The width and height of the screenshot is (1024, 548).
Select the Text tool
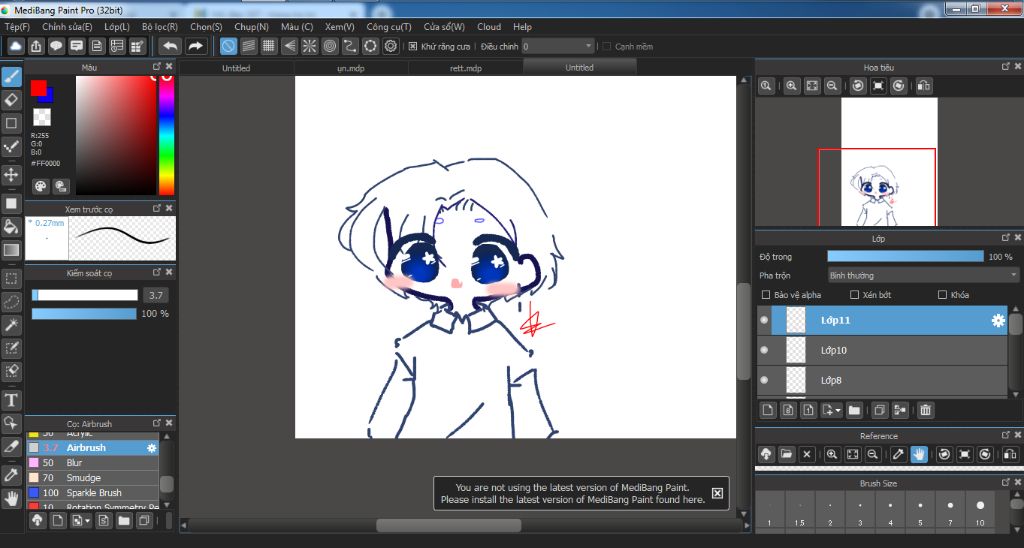(11, 400)
